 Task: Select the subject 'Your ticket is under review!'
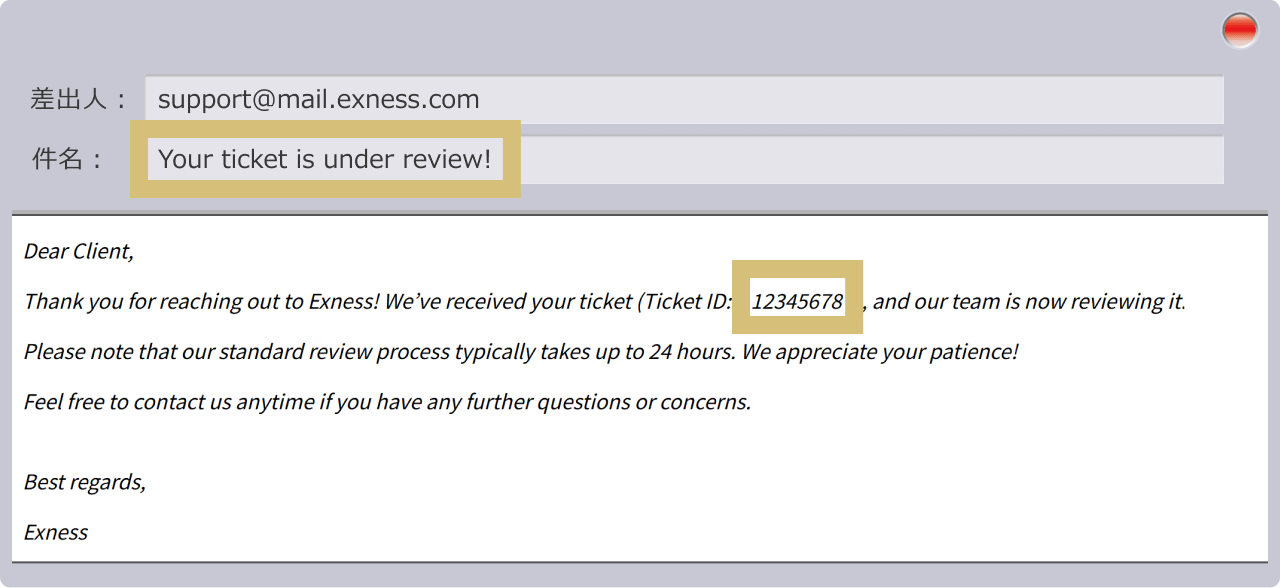[325, 159]
